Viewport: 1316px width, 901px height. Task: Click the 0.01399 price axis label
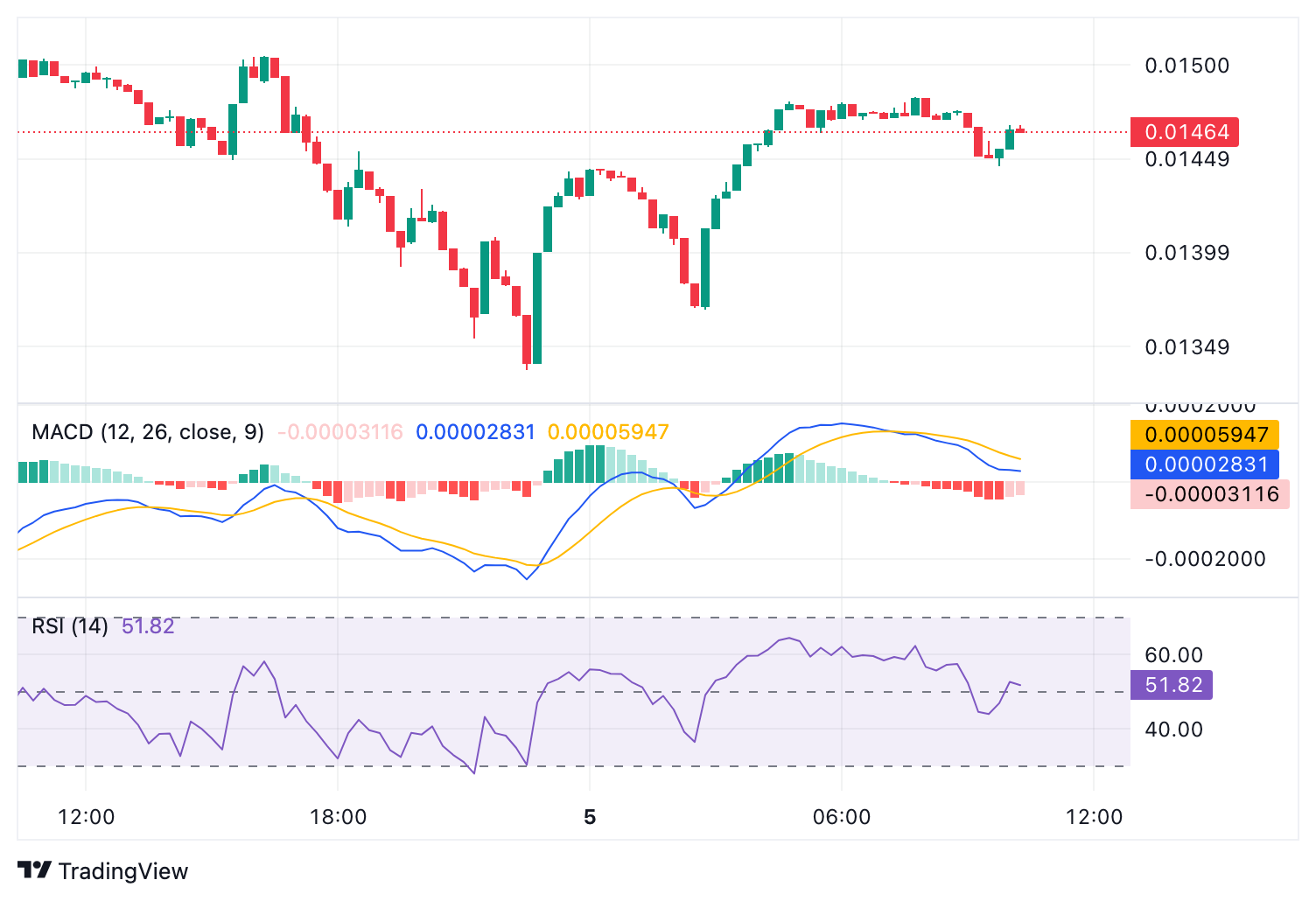point(1186,253)
